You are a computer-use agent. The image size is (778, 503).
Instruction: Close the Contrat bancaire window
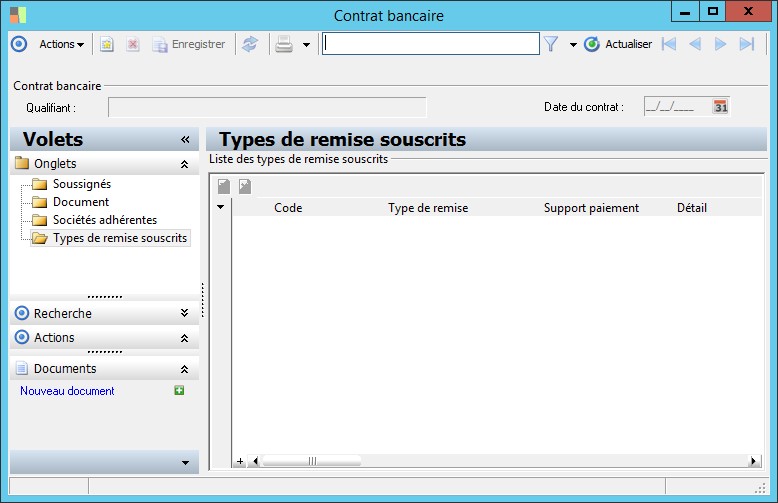[x=748, y=11]
